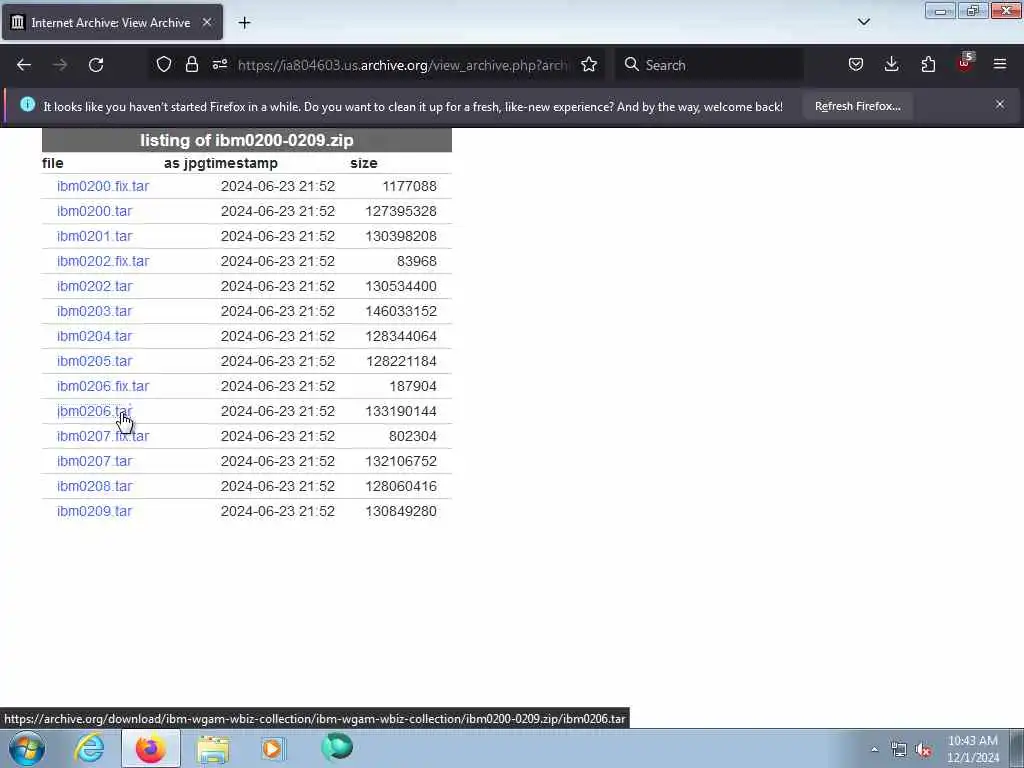Open ibm0205.tar link
The height and width of the screenshot is (768, 1024).
(95, 361)
